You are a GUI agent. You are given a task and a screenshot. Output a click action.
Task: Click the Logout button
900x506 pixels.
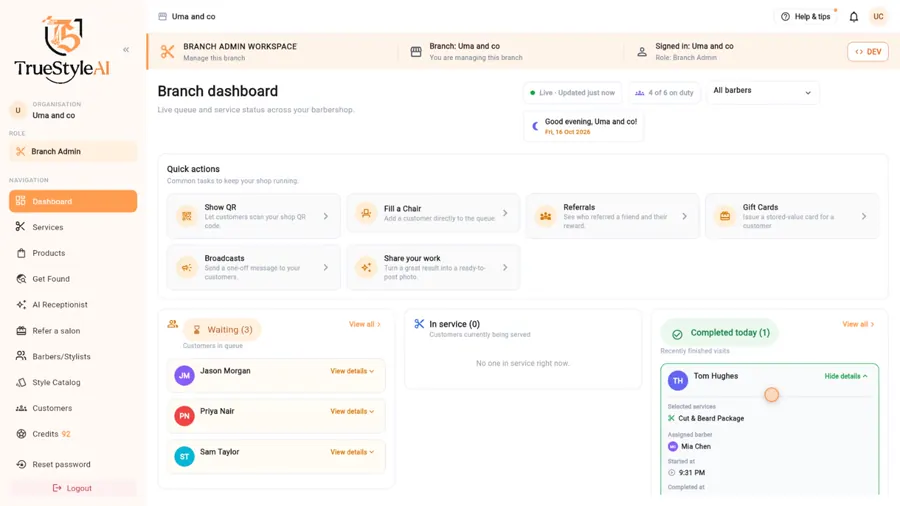[x=73, y=488]
